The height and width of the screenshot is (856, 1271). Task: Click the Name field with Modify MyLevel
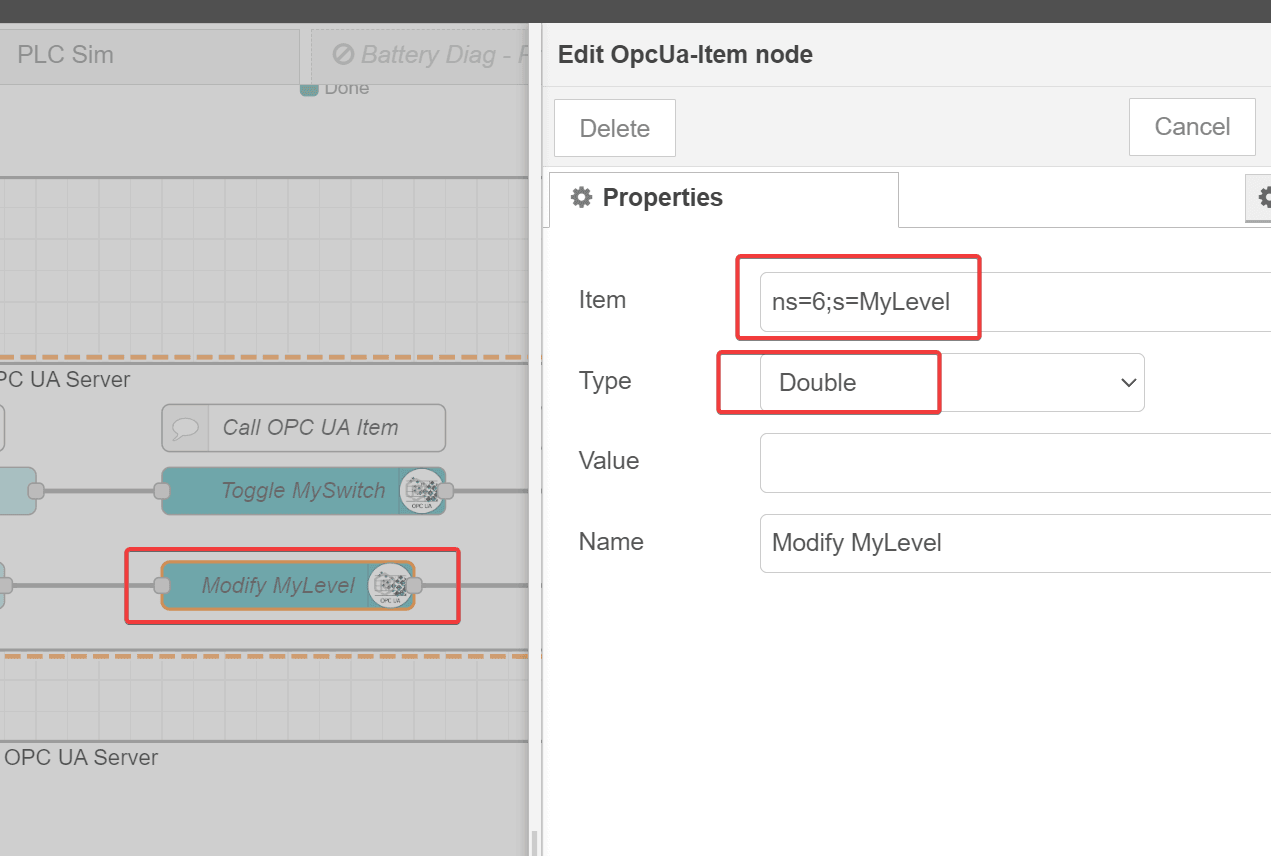click(x=1010, y=543)
